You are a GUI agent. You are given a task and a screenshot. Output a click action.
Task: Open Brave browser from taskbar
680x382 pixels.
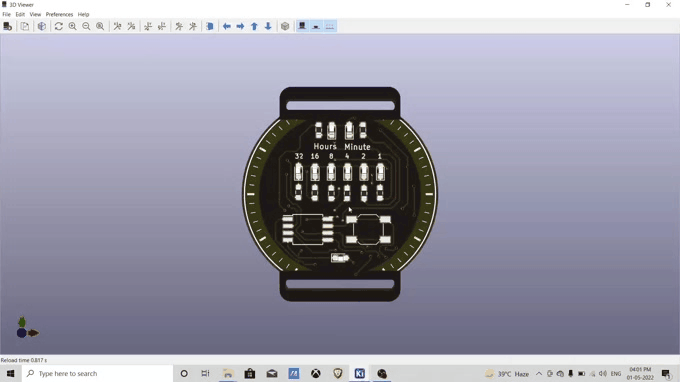(338, 373)
